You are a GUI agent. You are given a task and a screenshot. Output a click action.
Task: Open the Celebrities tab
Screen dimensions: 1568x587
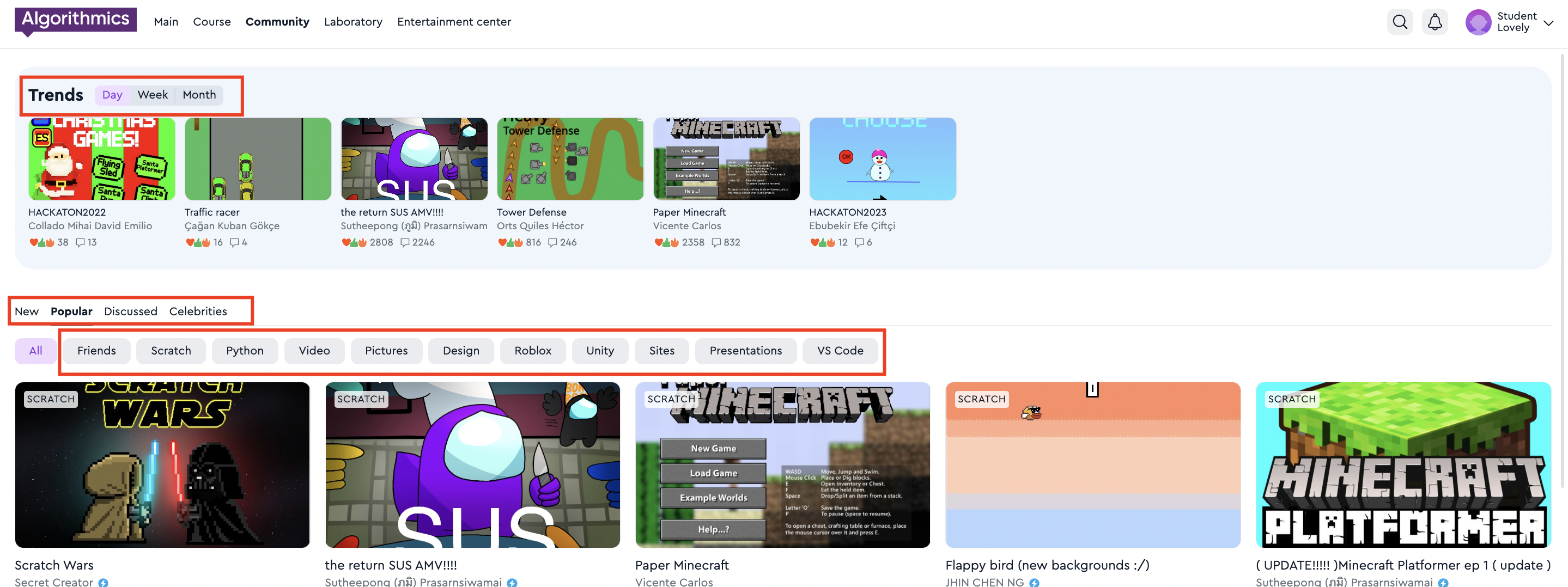tap(198, 311)
